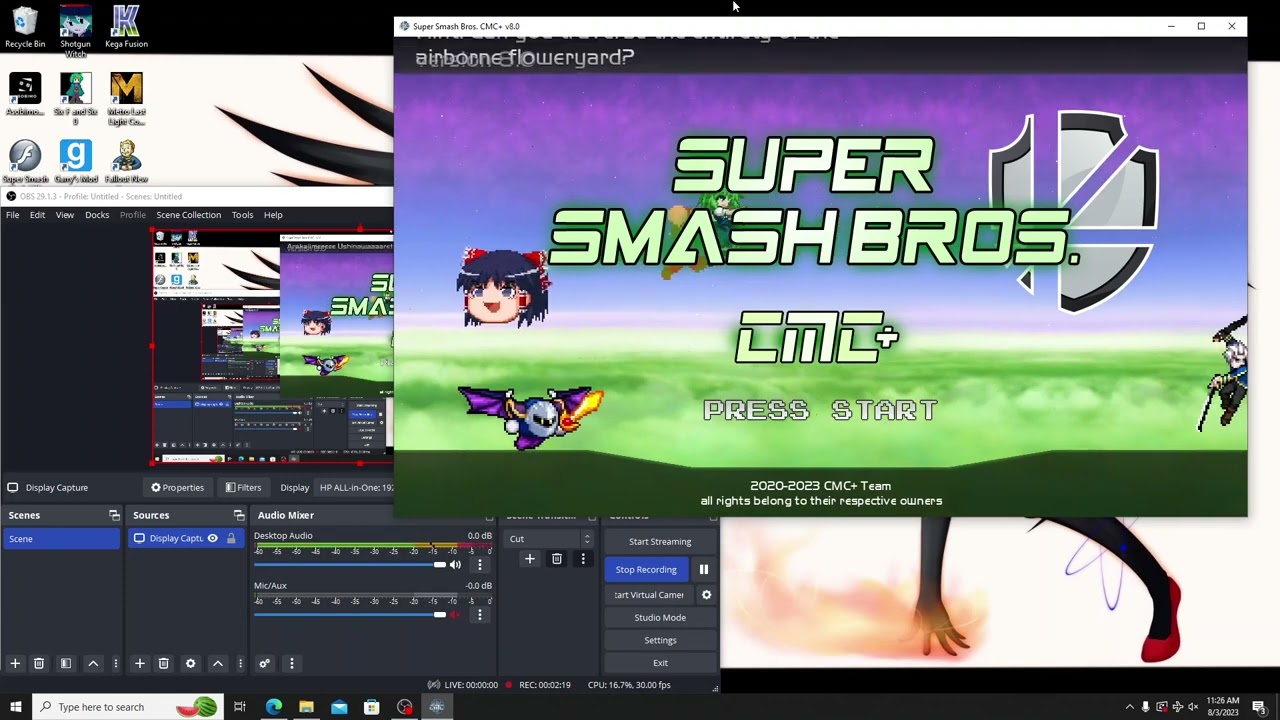1280x720 pixels.
Task: Select Shotgun Witch desktop shortcut
Action: point(75,30)
